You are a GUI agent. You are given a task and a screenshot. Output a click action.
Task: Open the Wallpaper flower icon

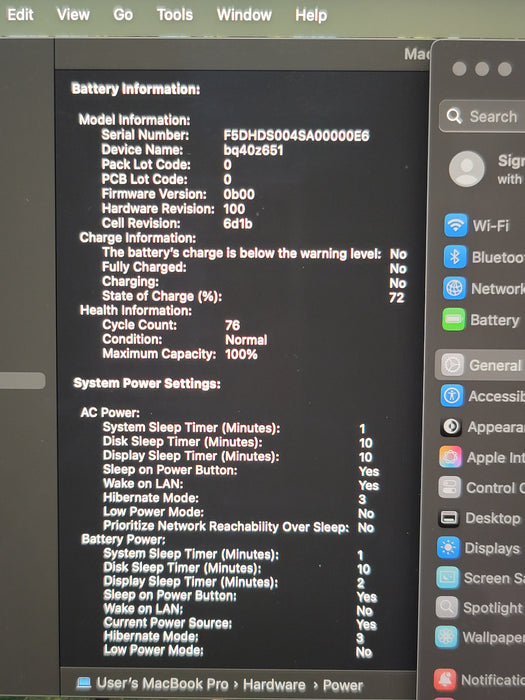(x=446, y=637)
